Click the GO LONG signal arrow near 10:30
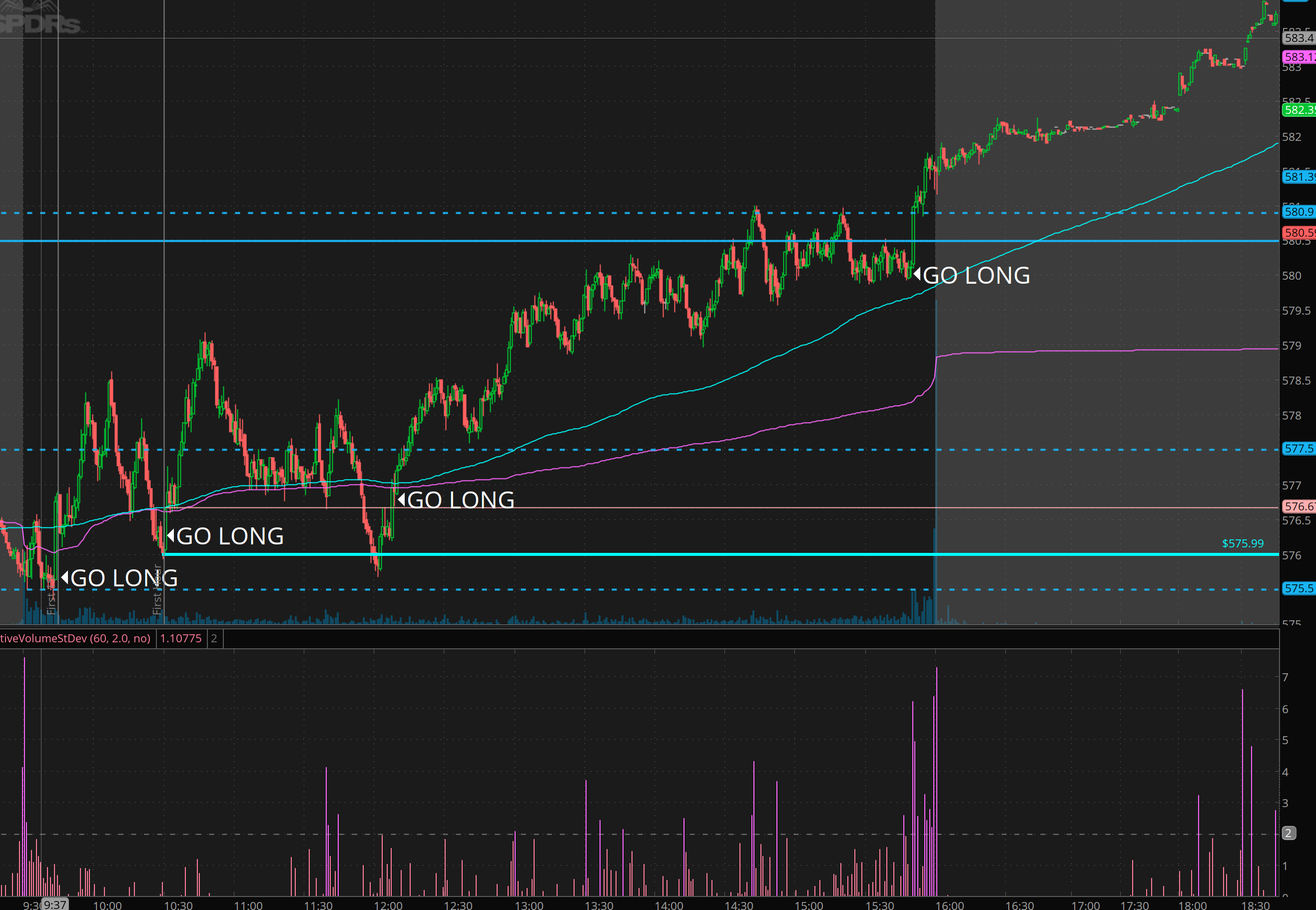The image size is (1316, 910). coord(170,535)
